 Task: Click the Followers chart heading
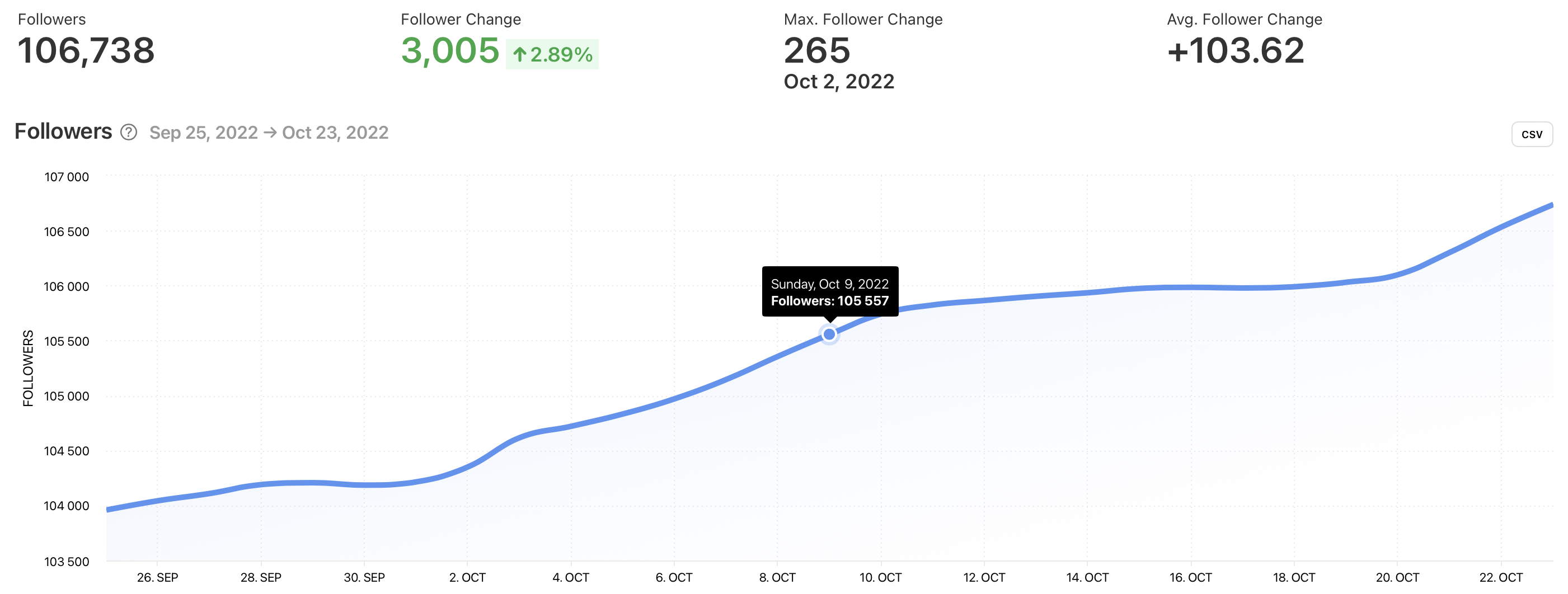[x=63, y=131]
